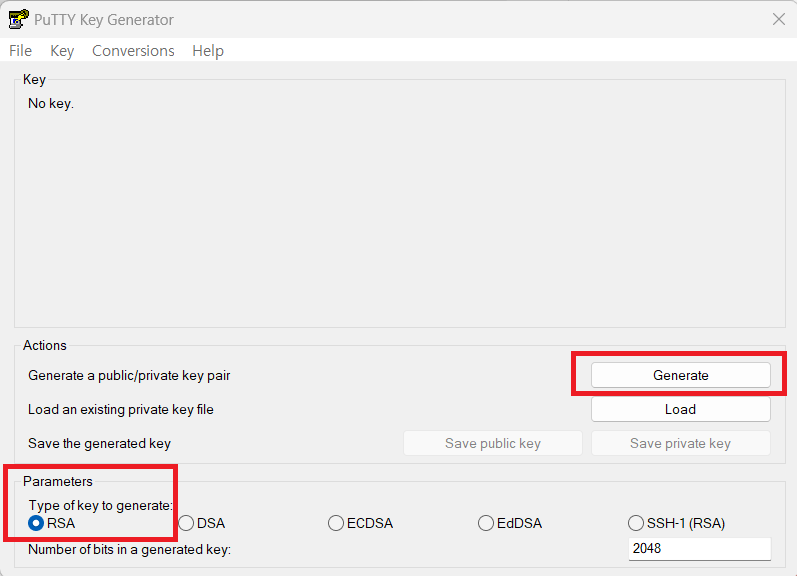The height and width of the screenshot is (576, 797).
Task: Click Load to open existing private key
Action: (681, 409)
